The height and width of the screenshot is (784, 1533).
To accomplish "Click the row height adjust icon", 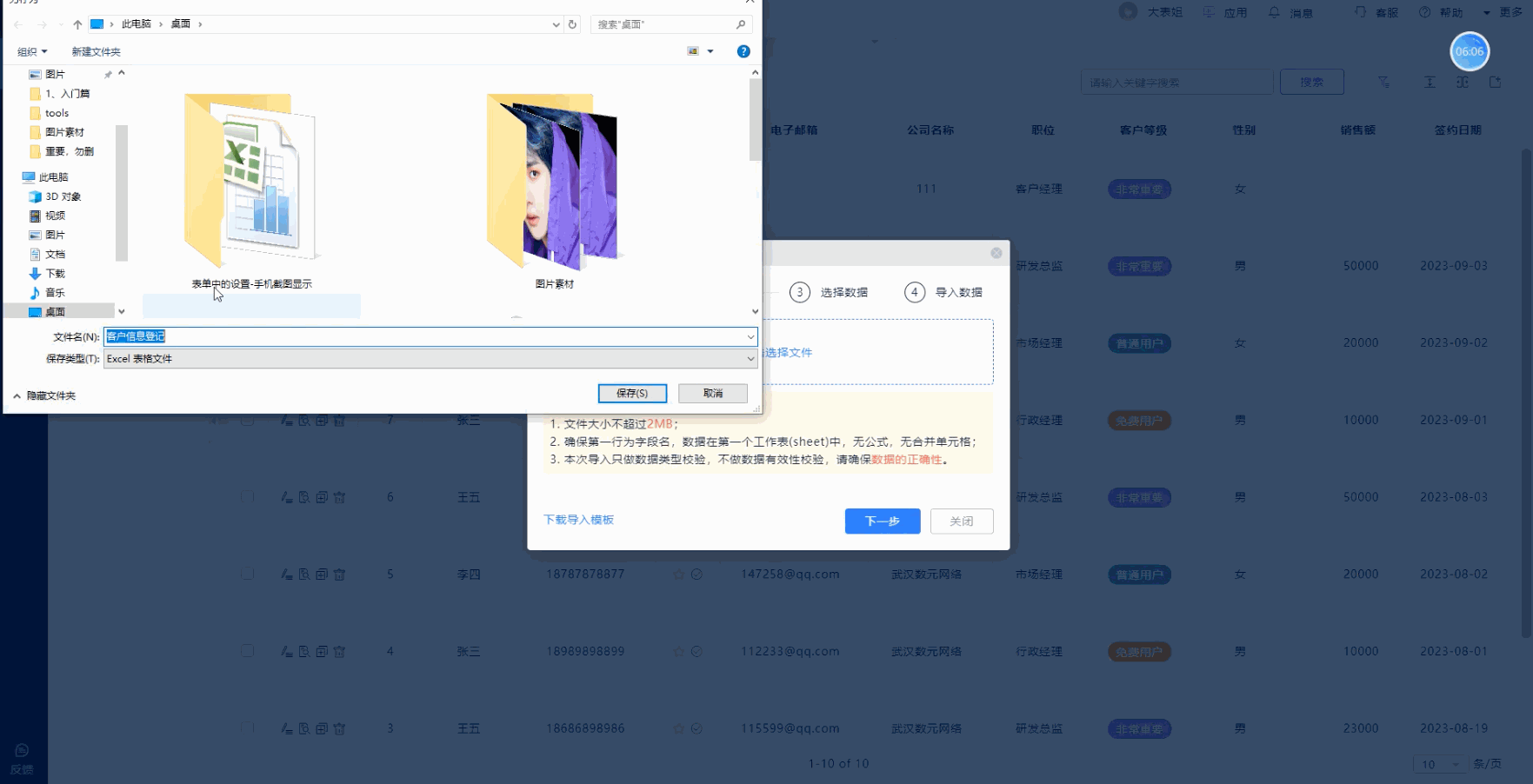I will click(x=1430, y=83).
